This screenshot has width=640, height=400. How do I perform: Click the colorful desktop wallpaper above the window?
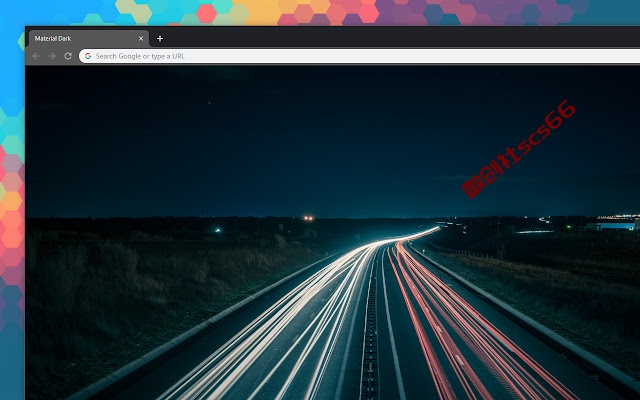point(318,12)
